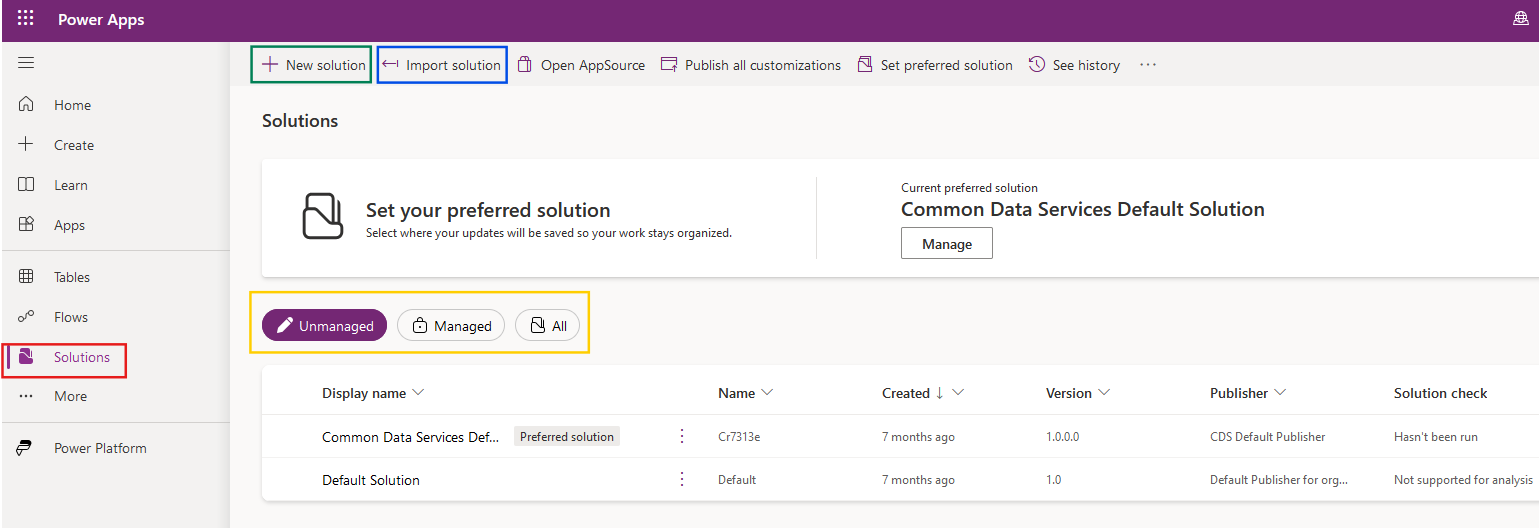1539x528 pixels.
Task: Open the Common Data Services Default solution link
Action: click(410, 437)
